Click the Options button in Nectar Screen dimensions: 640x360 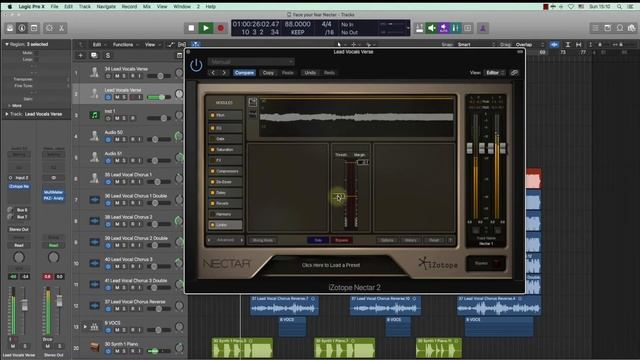pyautogui.click(x=387, y=240)
